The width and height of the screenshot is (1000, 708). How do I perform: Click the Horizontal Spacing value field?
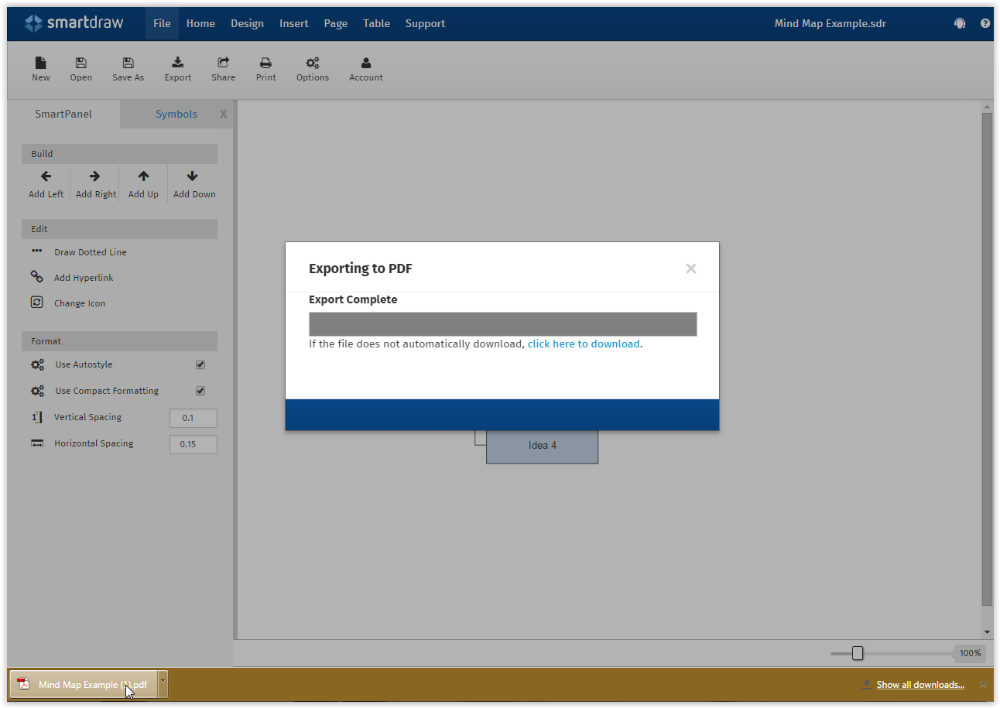pyautogui.click(x=193, y=444)
